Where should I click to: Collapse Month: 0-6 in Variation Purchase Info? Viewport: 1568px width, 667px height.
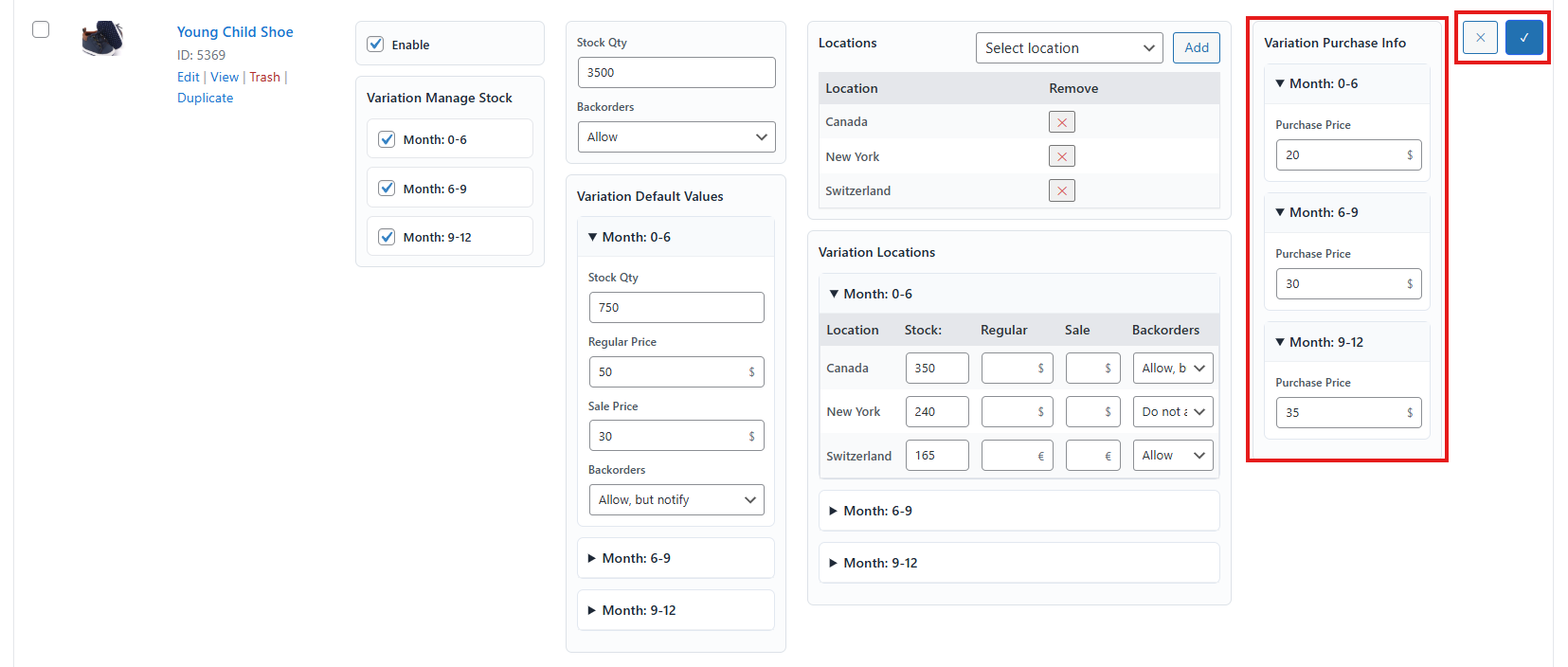[1323, 83]
